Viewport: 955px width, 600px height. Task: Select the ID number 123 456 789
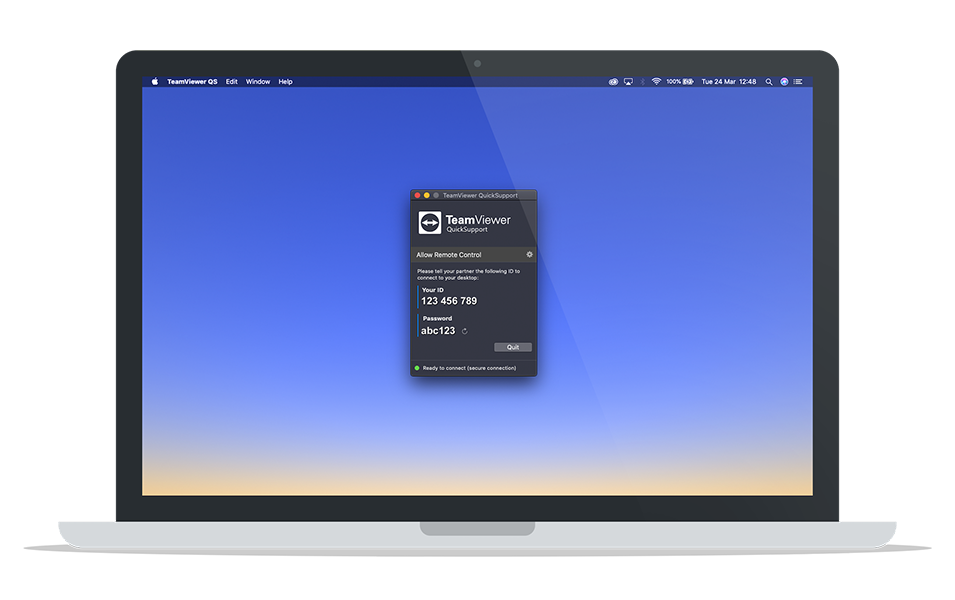(x=449, y=301)
